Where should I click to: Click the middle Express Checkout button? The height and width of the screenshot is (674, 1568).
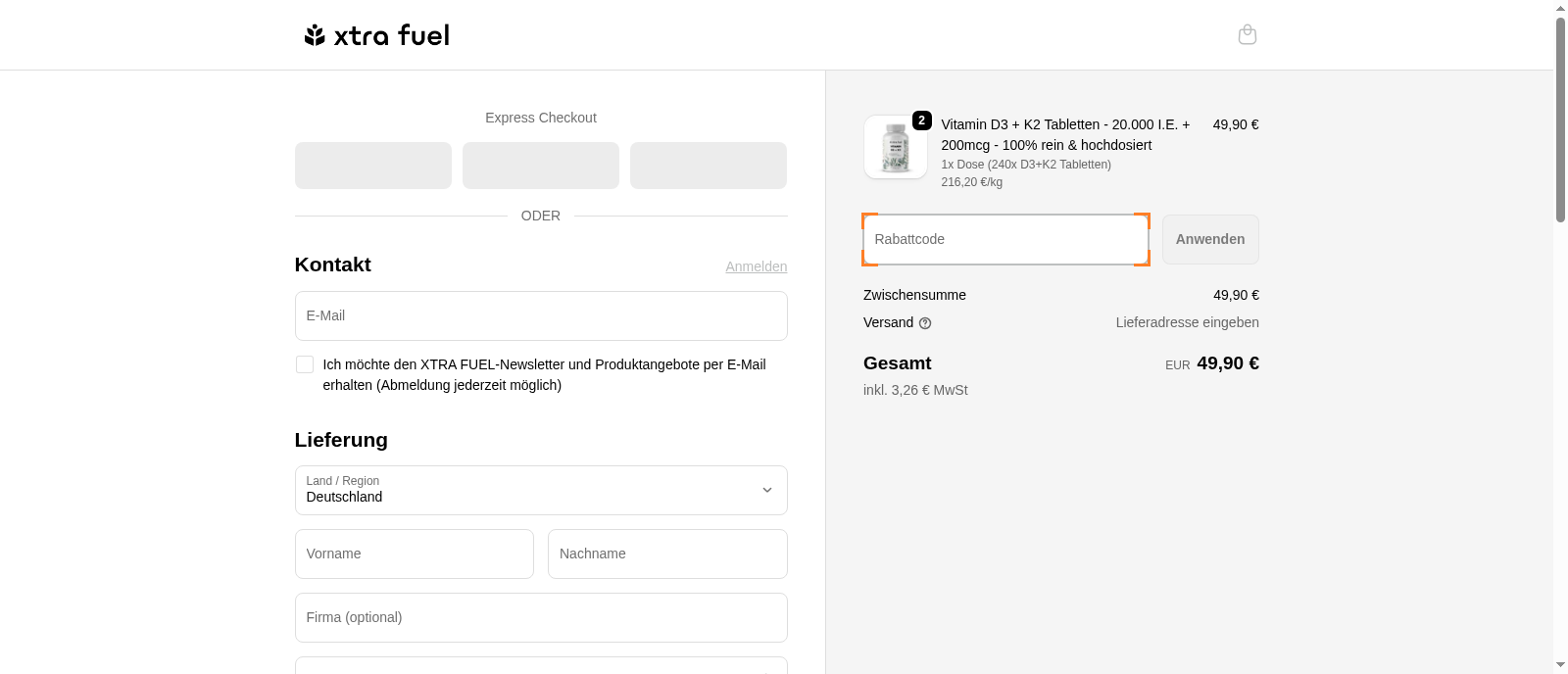click(x=541, y=166)
